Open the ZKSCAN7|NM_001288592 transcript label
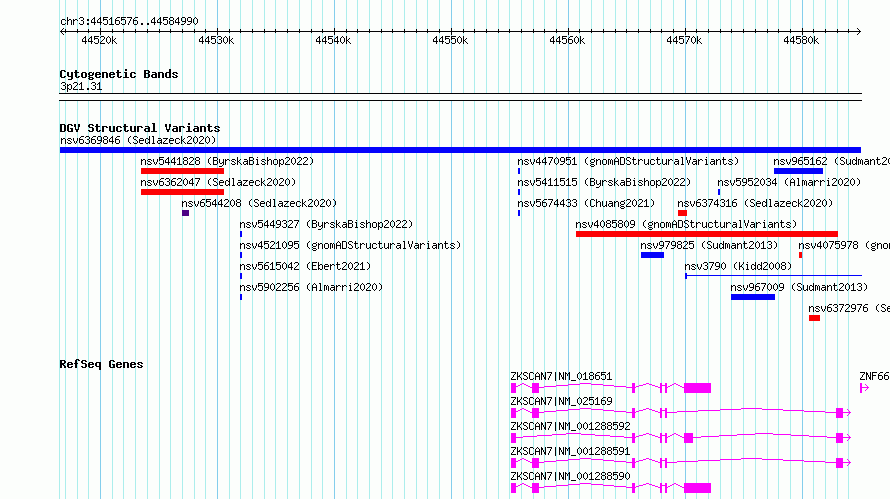Image resolution: width=890 pixels, height=499 pixels. 570,426
